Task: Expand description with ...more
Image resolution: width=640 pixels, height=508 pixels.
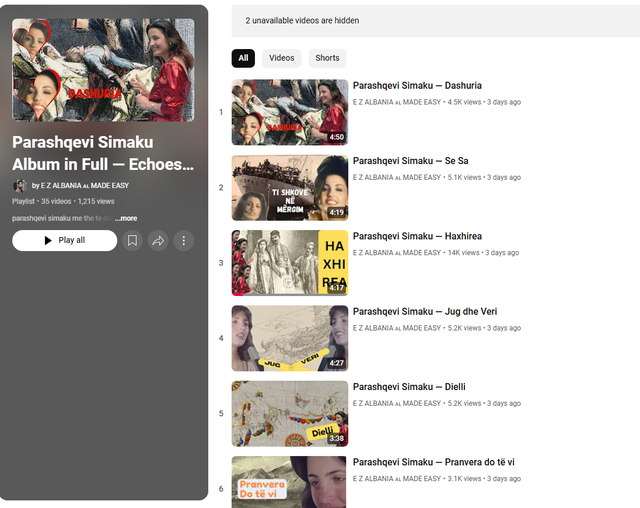Action: tap(126, 217)
